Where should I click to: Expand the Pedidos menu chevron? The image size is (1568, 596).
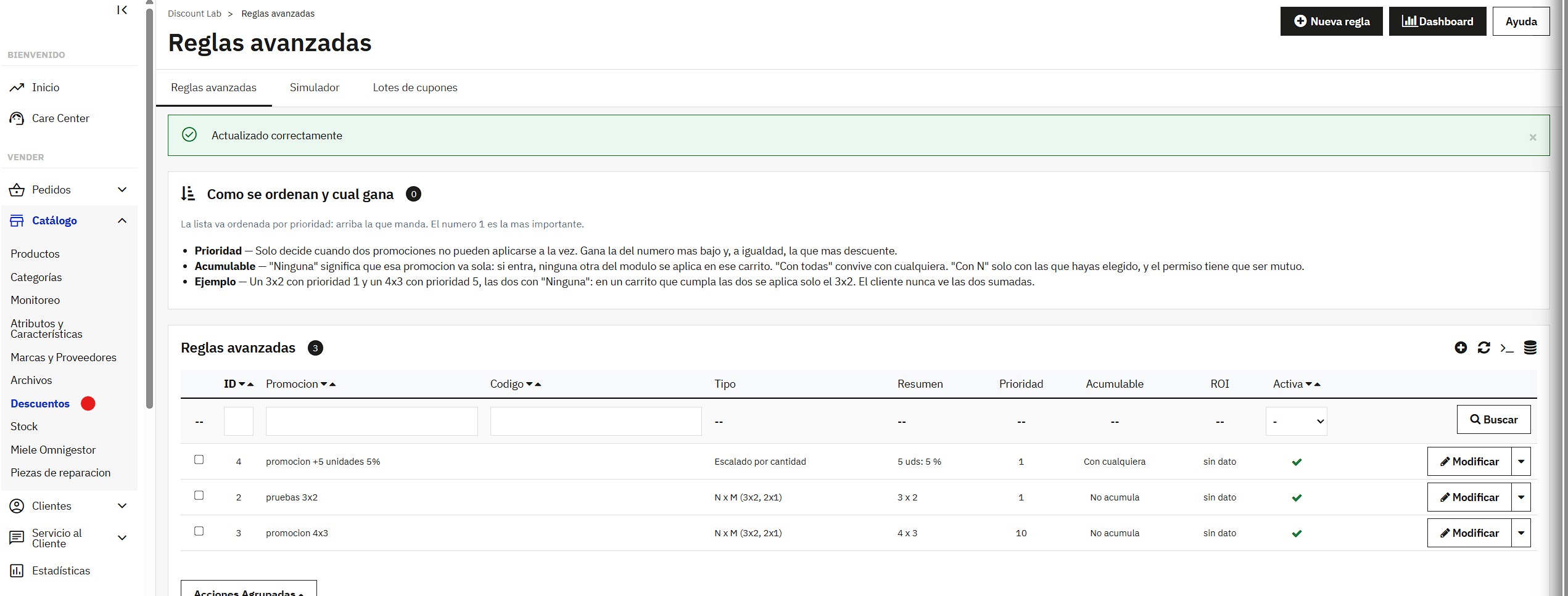coord(122,190)
